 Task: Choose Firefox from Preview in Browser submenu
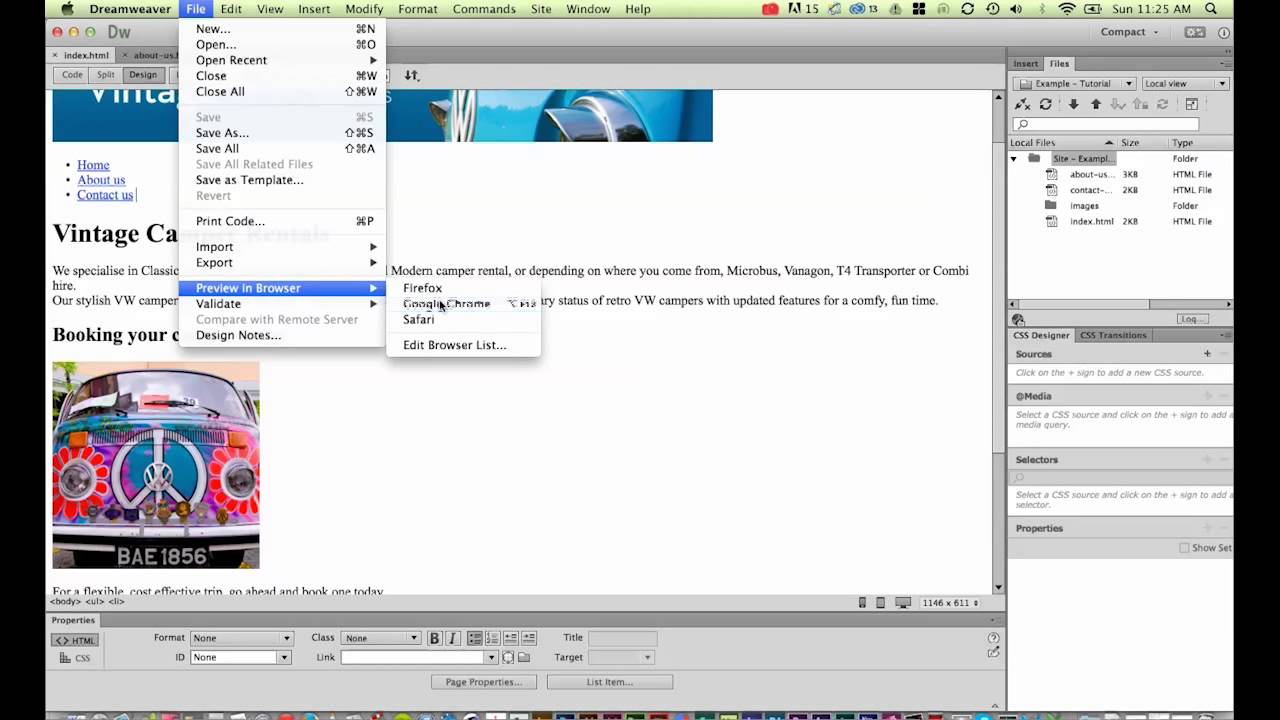point(464,288)
